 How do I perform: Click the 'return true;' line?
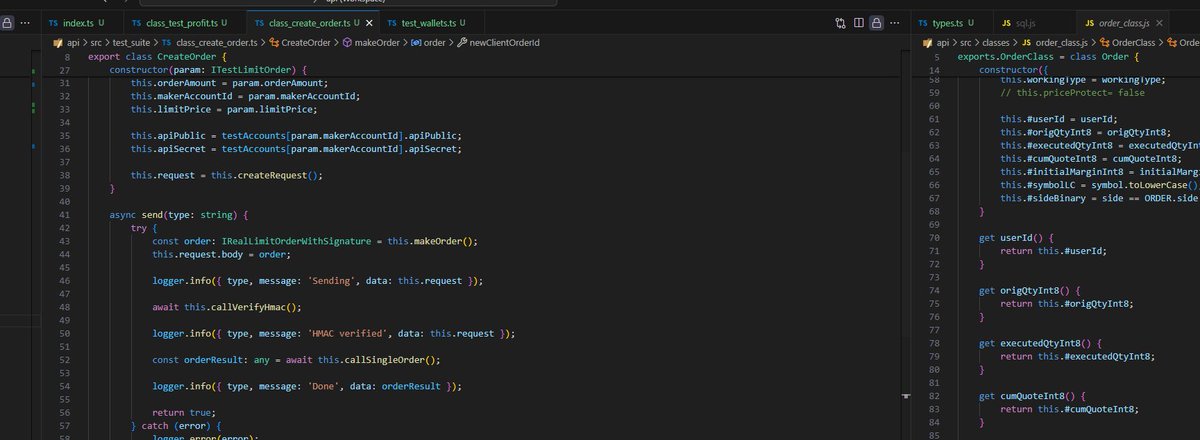click(184, 411)
